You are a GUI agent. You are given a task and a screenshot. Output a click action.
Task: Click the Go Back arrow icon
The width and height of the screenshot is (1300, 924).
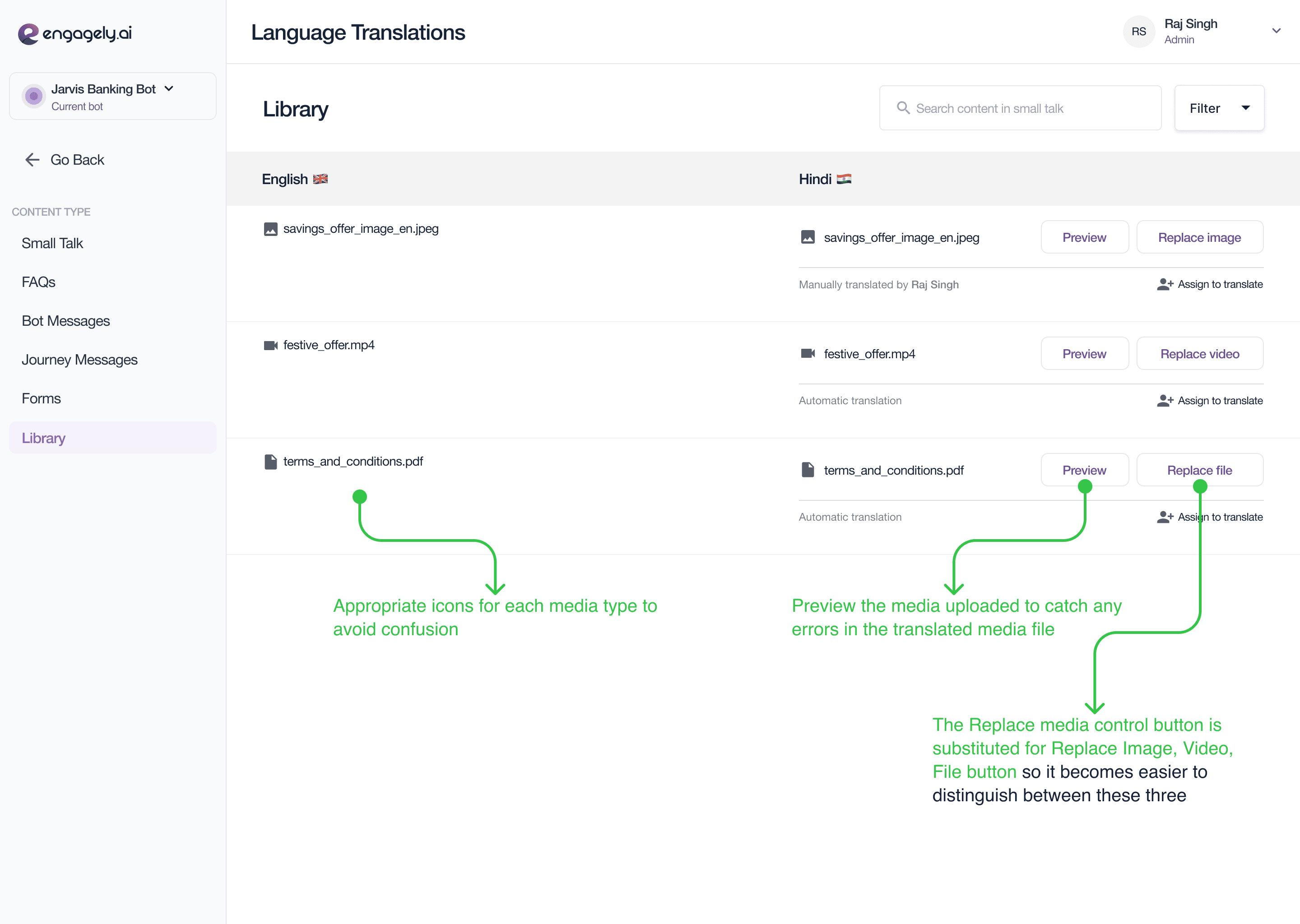click(32, 160)
